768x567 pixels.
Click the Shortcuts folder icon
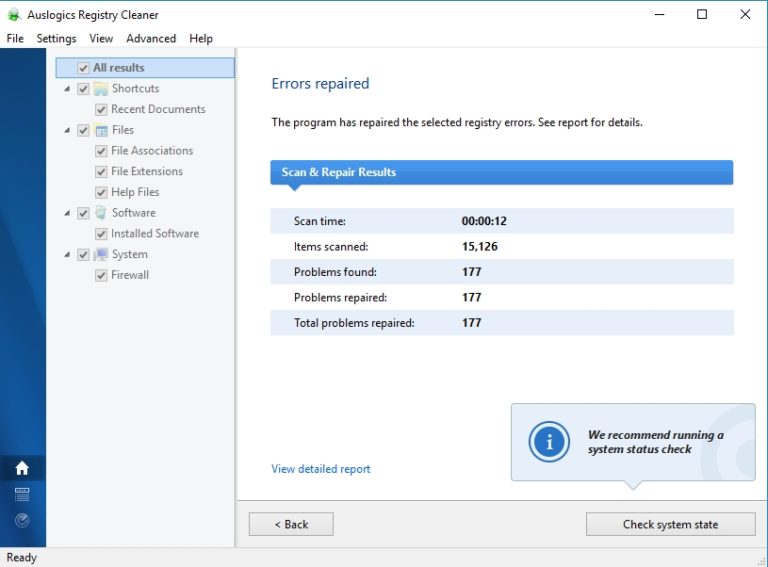coord(101,89)
